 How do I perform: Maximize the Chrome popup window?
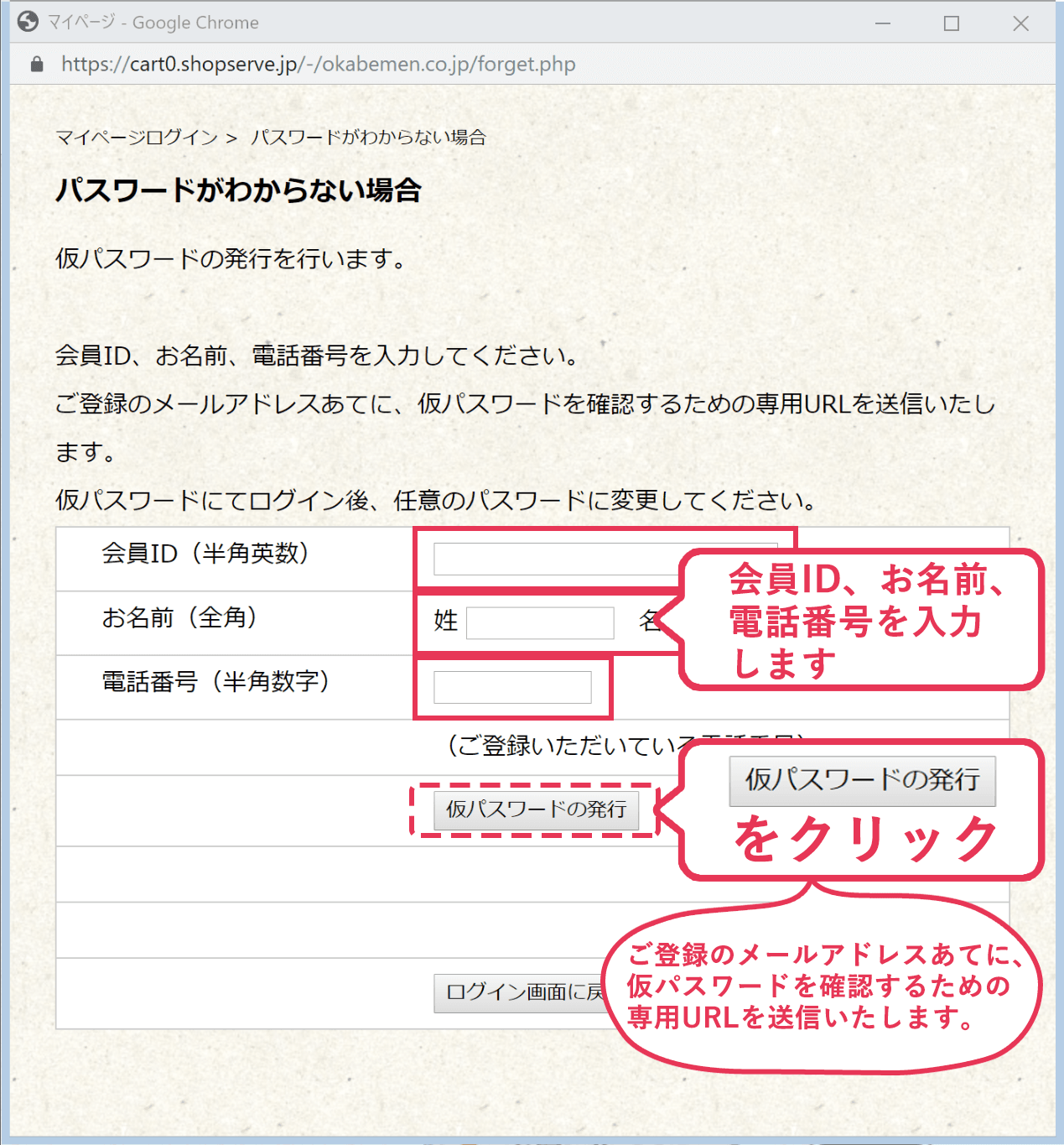tap(951, 23)
